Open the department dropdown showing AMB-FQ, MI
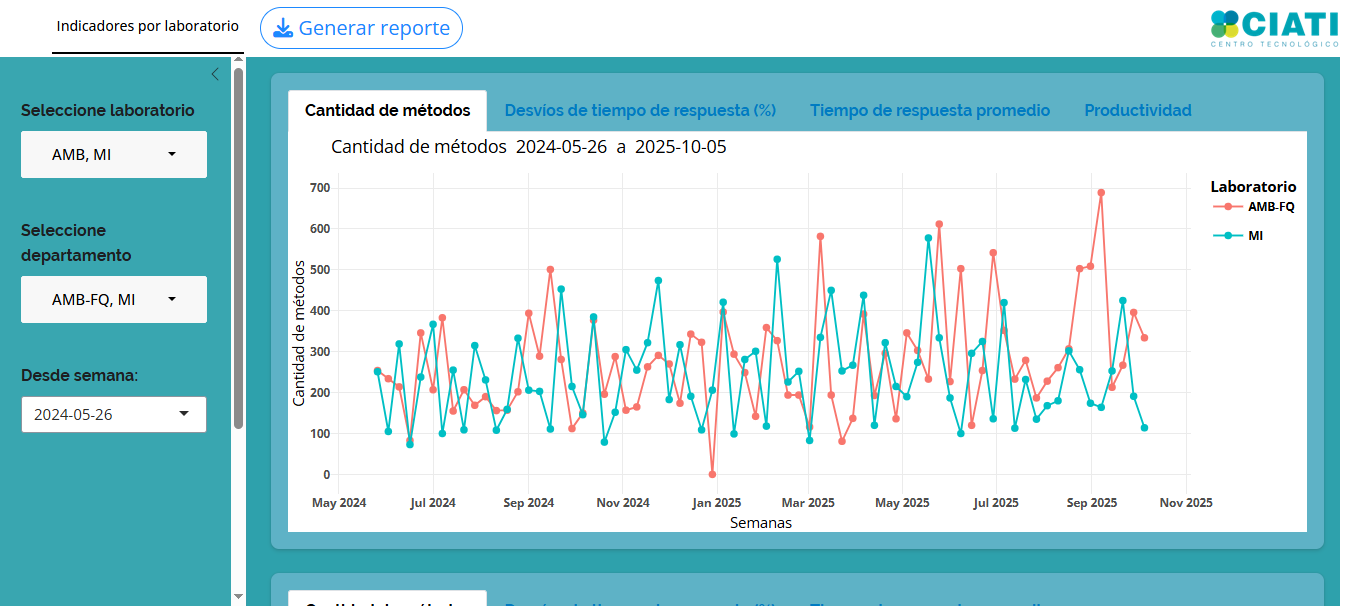This screenshot has width=1366, height=610. coord(114,300)
